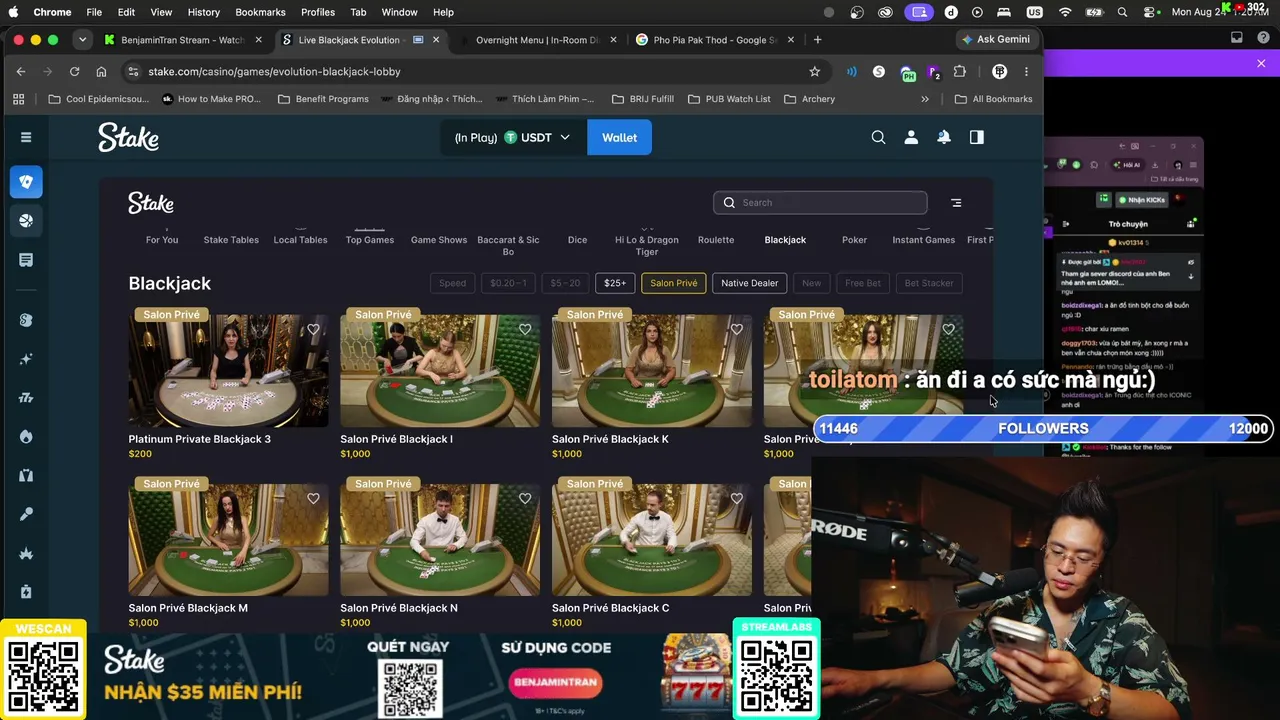Favorite Salon Privé Blackjack C heart
Screen dimensions: 1280x720
[x=737, y=498]
